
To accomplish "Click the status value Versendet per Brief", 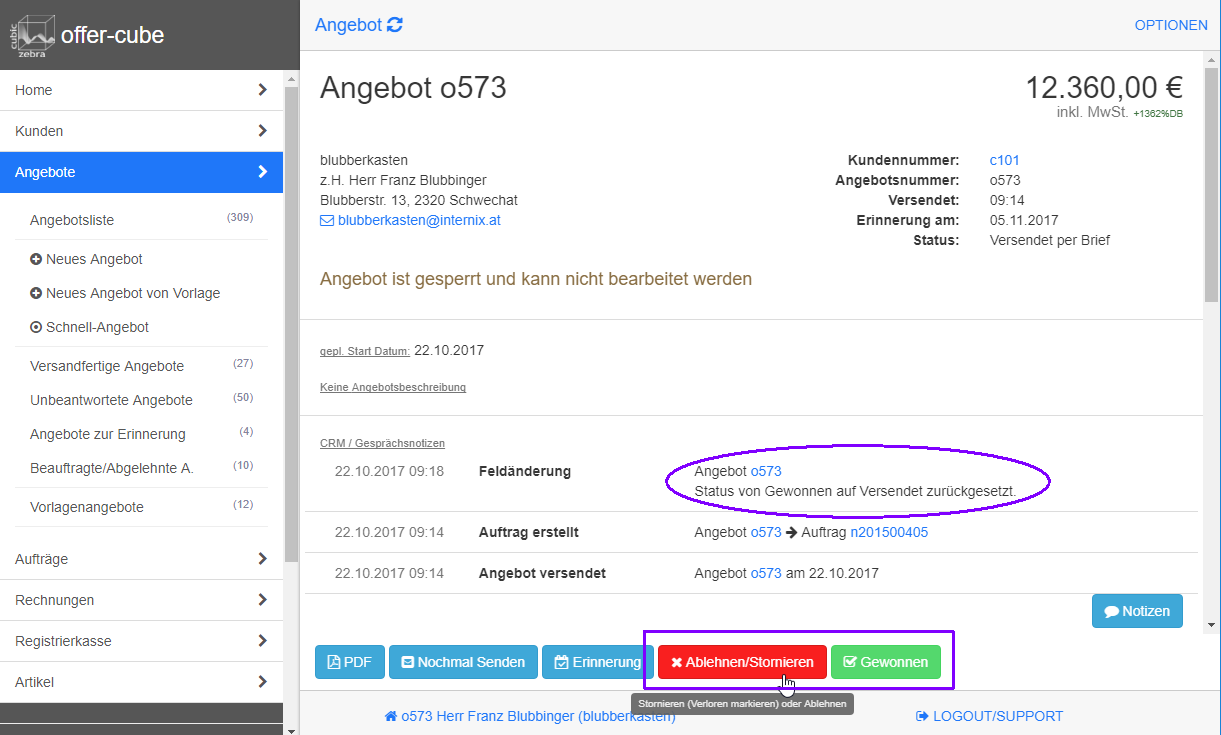I will click(x=1049, y=240).
